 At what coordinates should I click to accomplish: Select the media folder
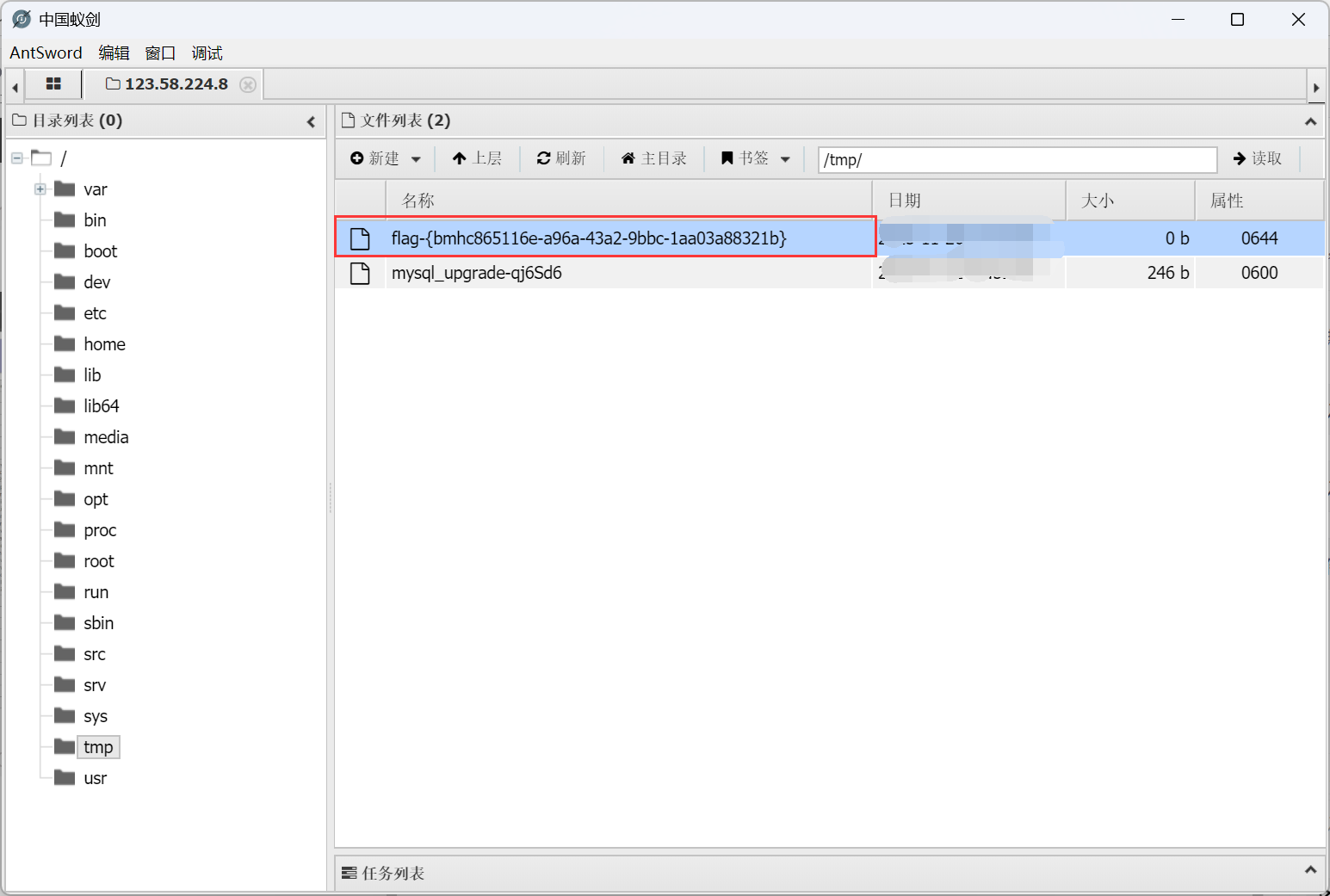coord(106,437)
